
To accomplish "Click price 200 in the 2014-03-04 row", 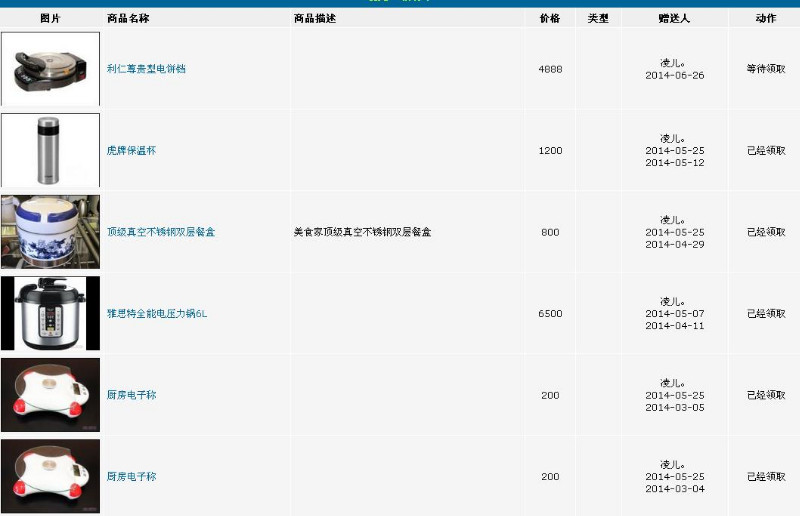I will point(550,477).
